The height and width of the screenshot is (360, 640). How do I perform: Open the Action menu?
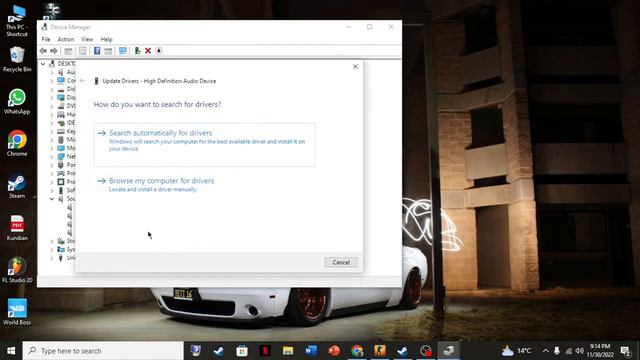tap(66, 39)
